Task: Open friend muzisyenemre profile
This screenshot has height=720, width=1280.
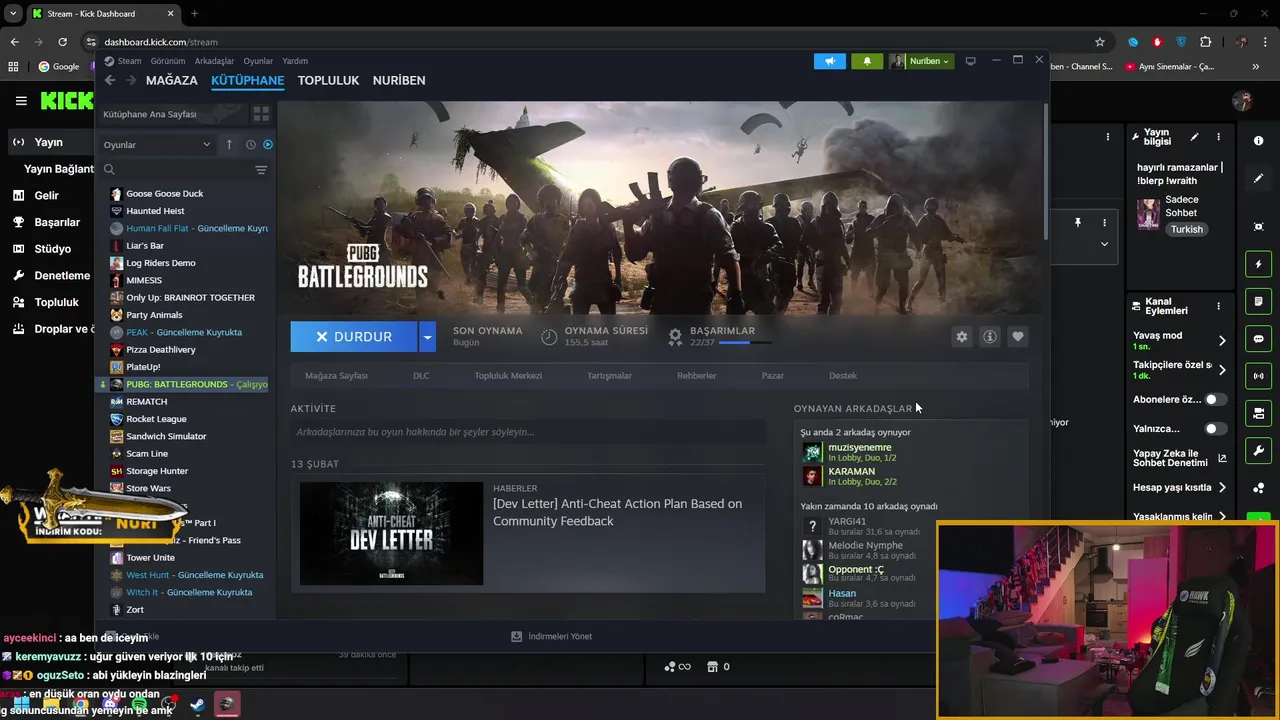Action: click(x=859, y=447)
